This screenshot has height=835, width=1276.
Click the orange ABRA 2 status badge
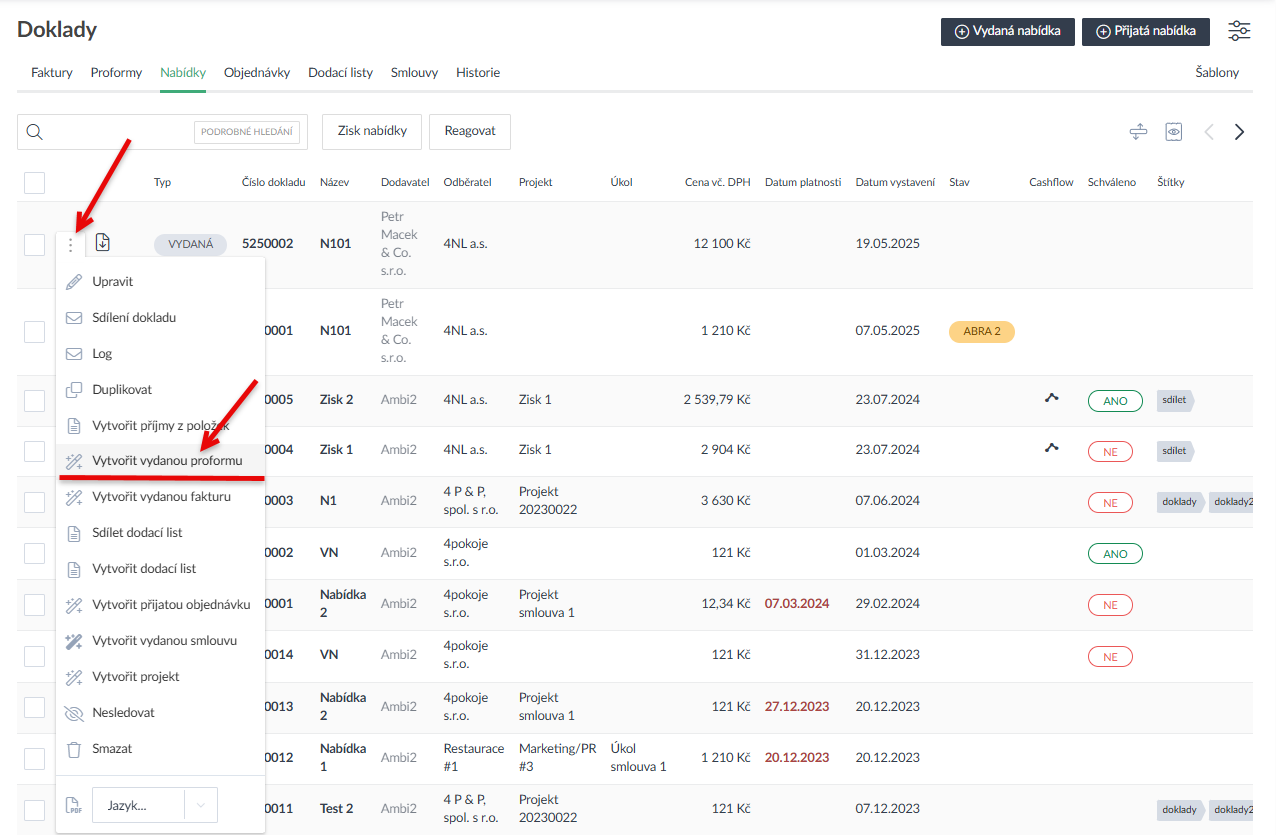981,331
